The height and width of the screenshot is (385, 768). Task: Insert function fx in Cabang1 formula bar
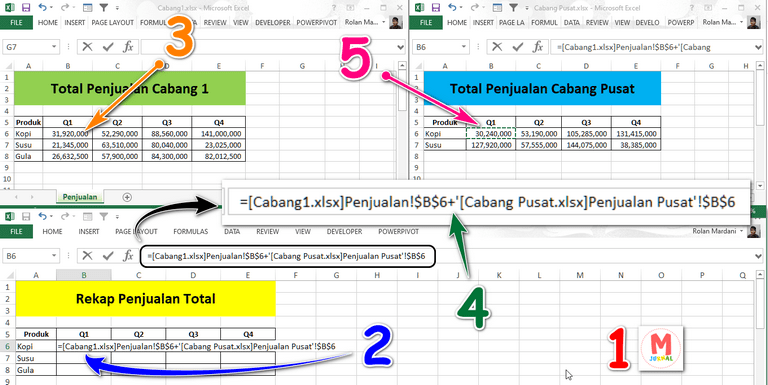128,47
